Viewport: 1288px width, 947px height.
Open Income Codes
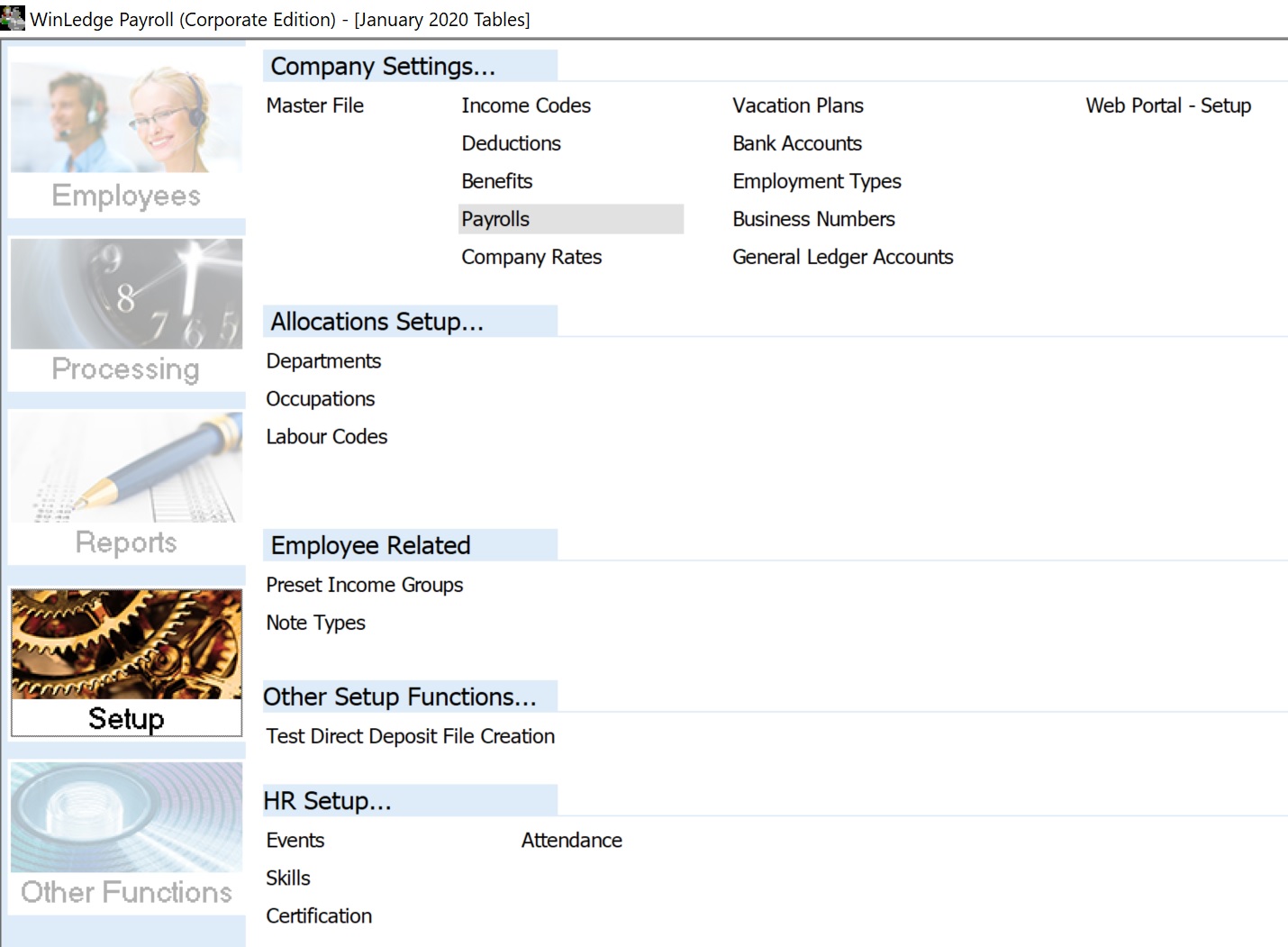coord(526,105)
